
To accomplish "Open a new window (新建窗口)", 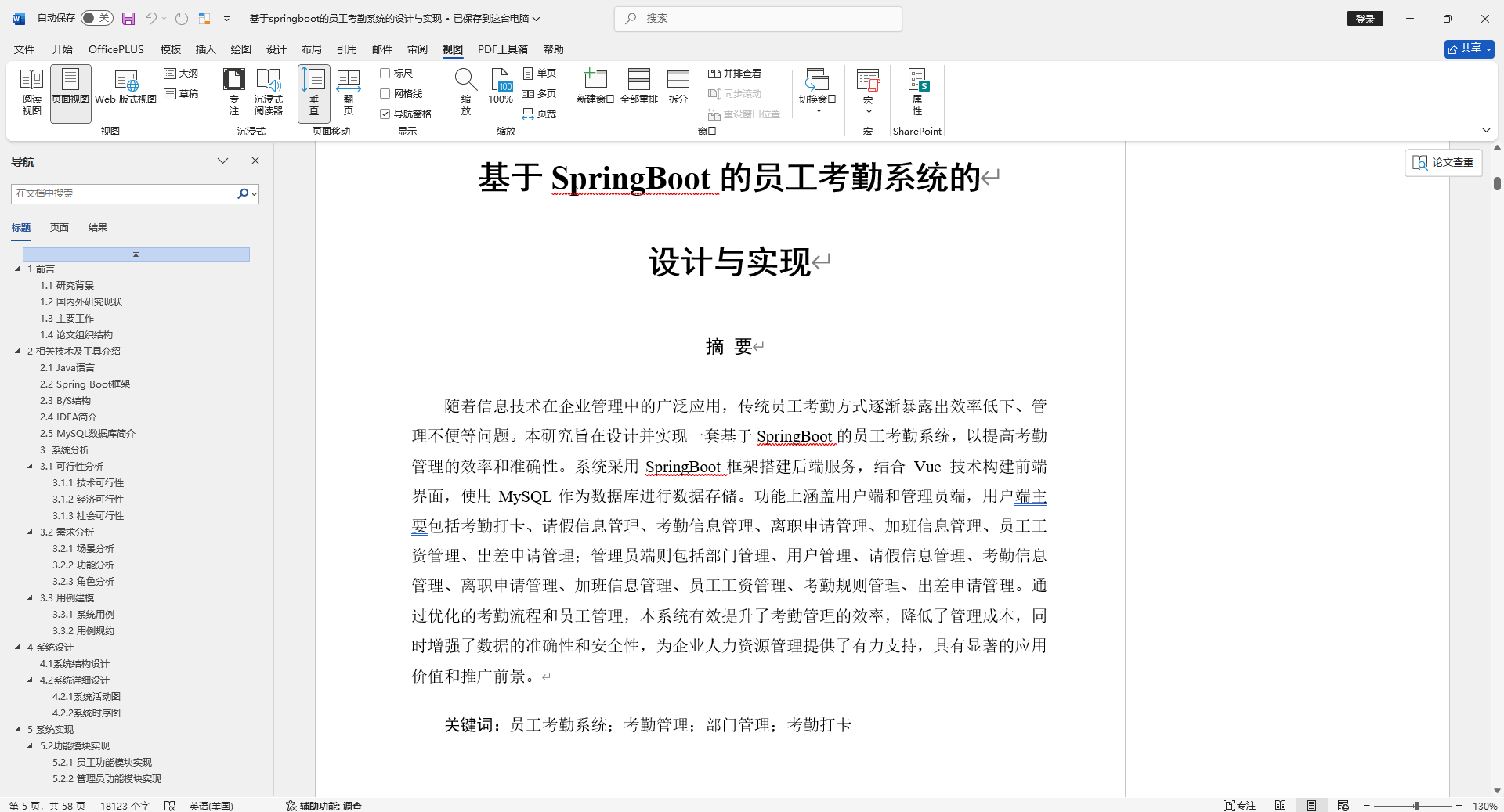I will (x=595, y=88).
